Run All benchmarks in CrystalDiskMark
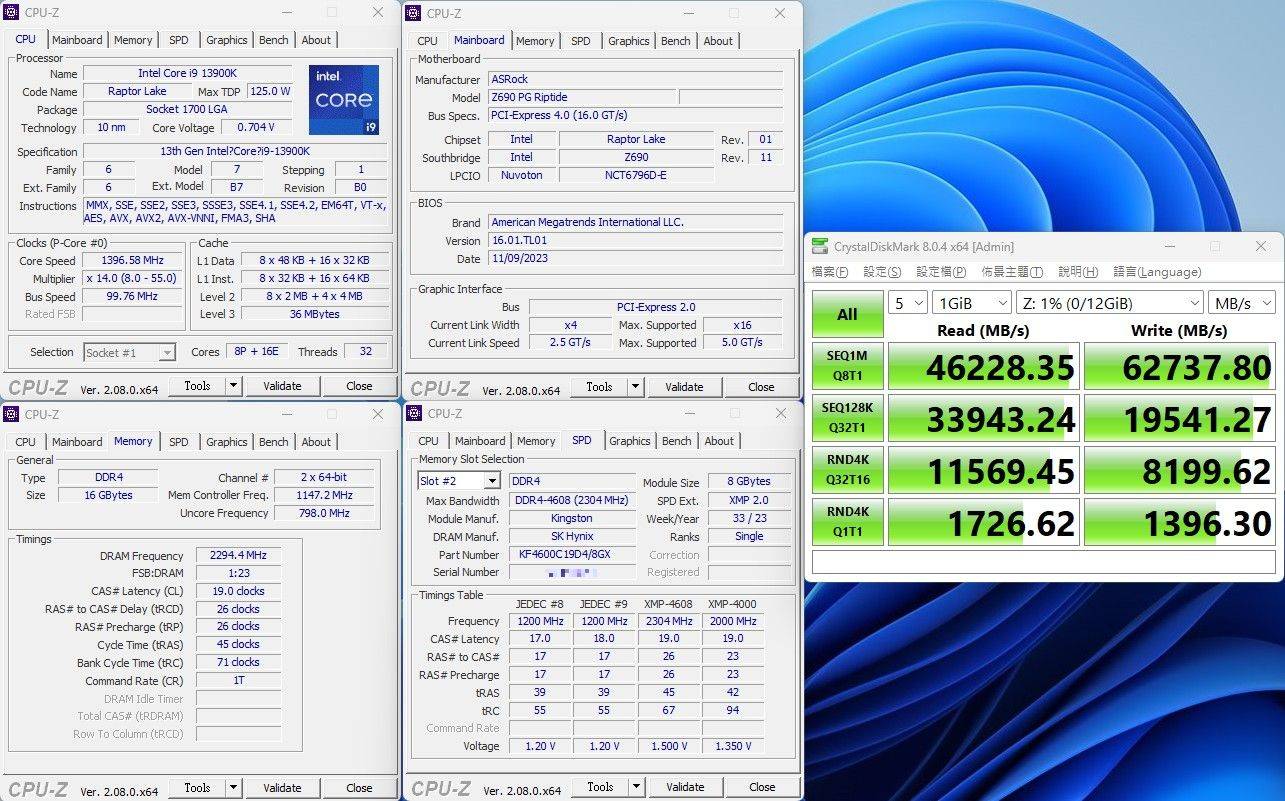The height and width of the screenshot is (801, 1285). pos(847,314)
